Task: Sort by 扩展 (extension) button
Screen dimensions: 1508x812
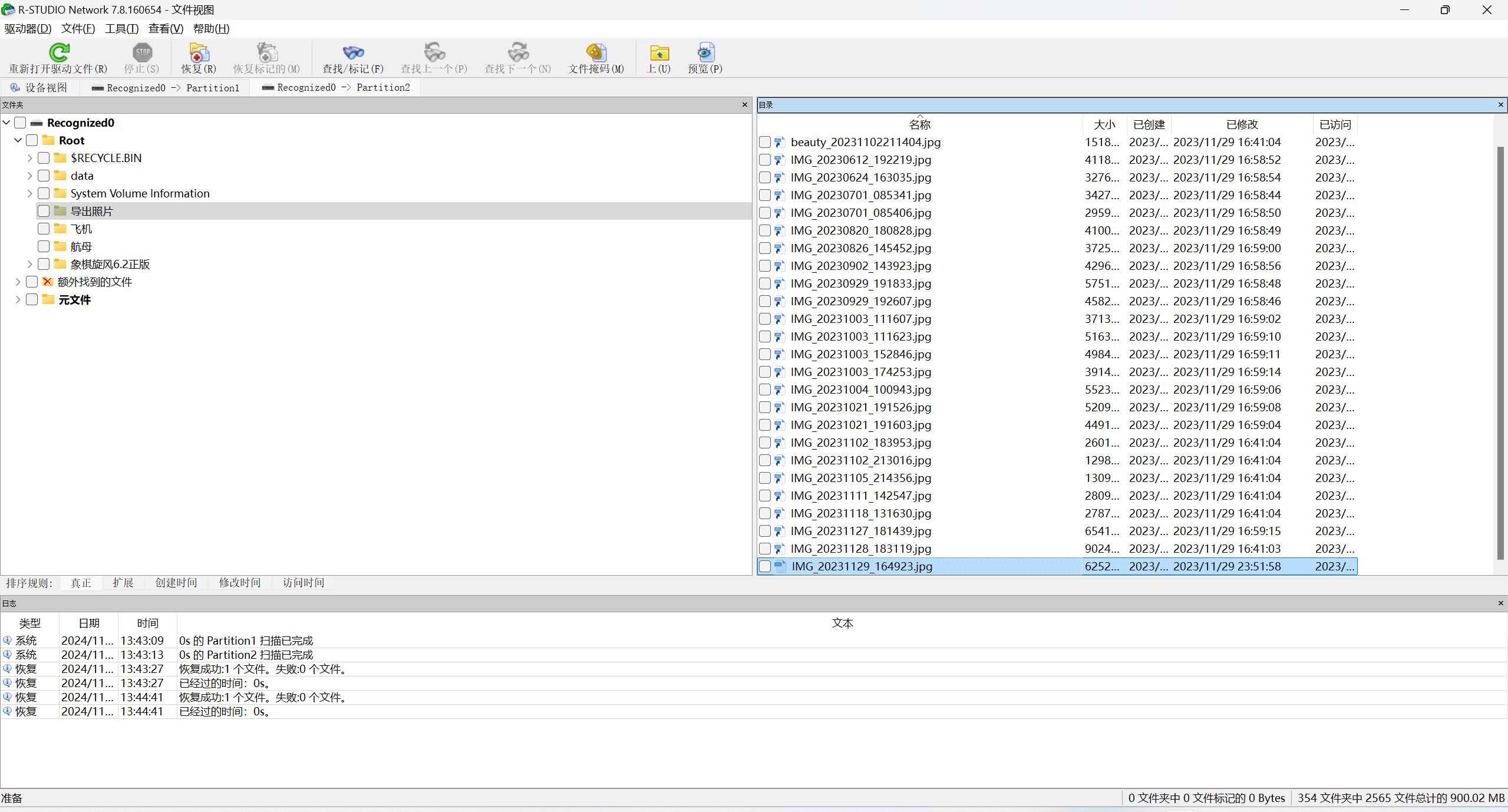Action: (x=123, y=583)
